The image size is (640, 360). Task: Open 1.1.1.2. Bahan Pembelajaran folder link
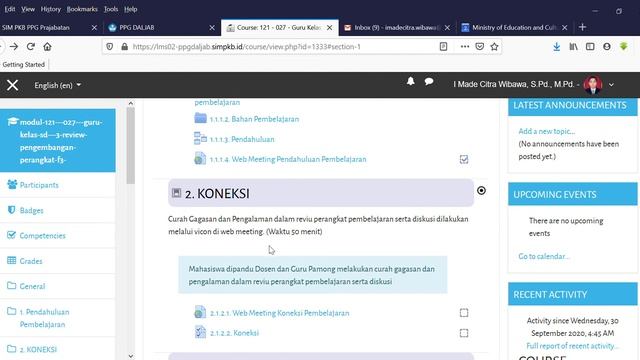[254, 119]
